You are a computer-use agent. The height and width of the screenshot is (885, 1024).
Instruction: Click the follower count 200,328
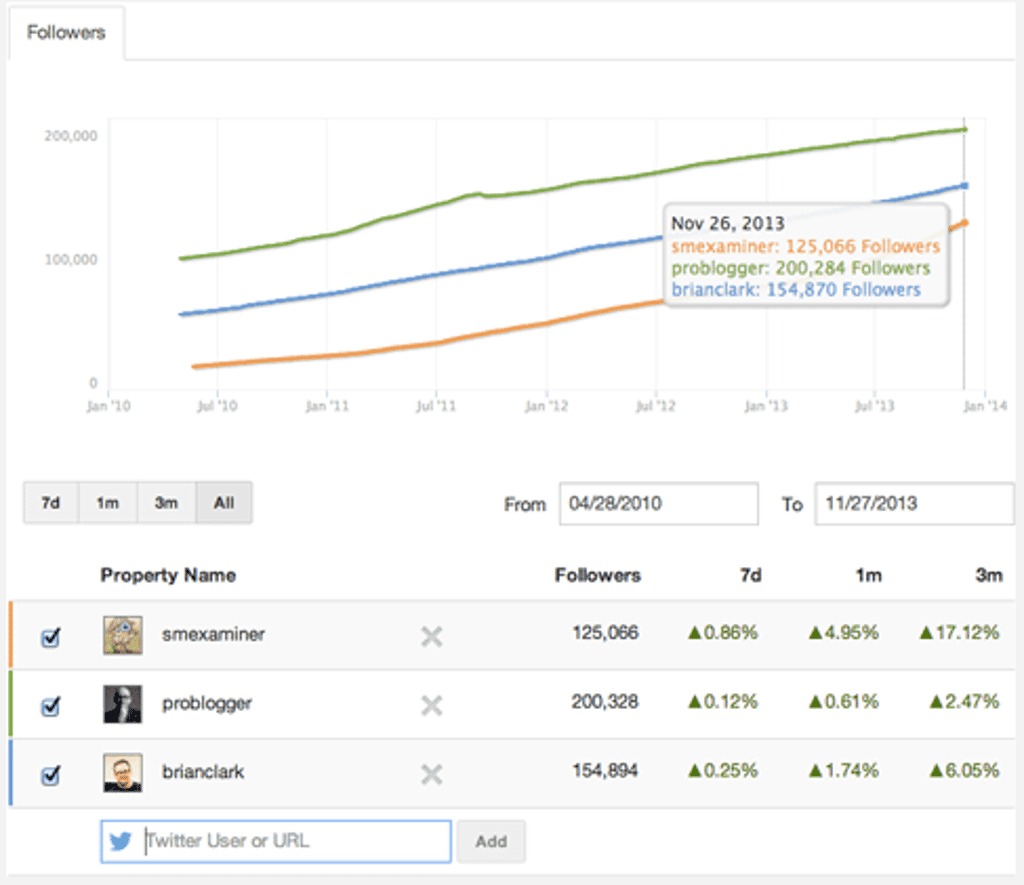point(605,702)
